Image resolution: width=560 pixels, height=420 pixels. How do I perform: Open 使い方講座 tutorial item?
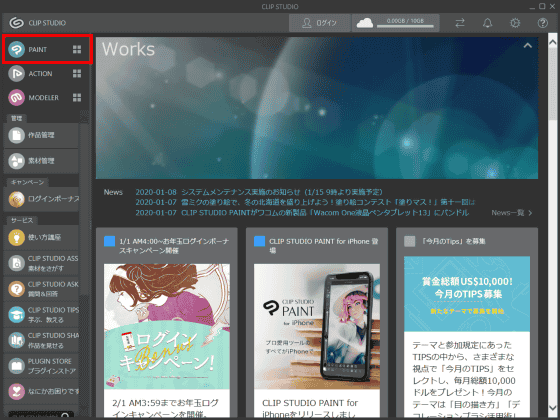click(41, 237)
